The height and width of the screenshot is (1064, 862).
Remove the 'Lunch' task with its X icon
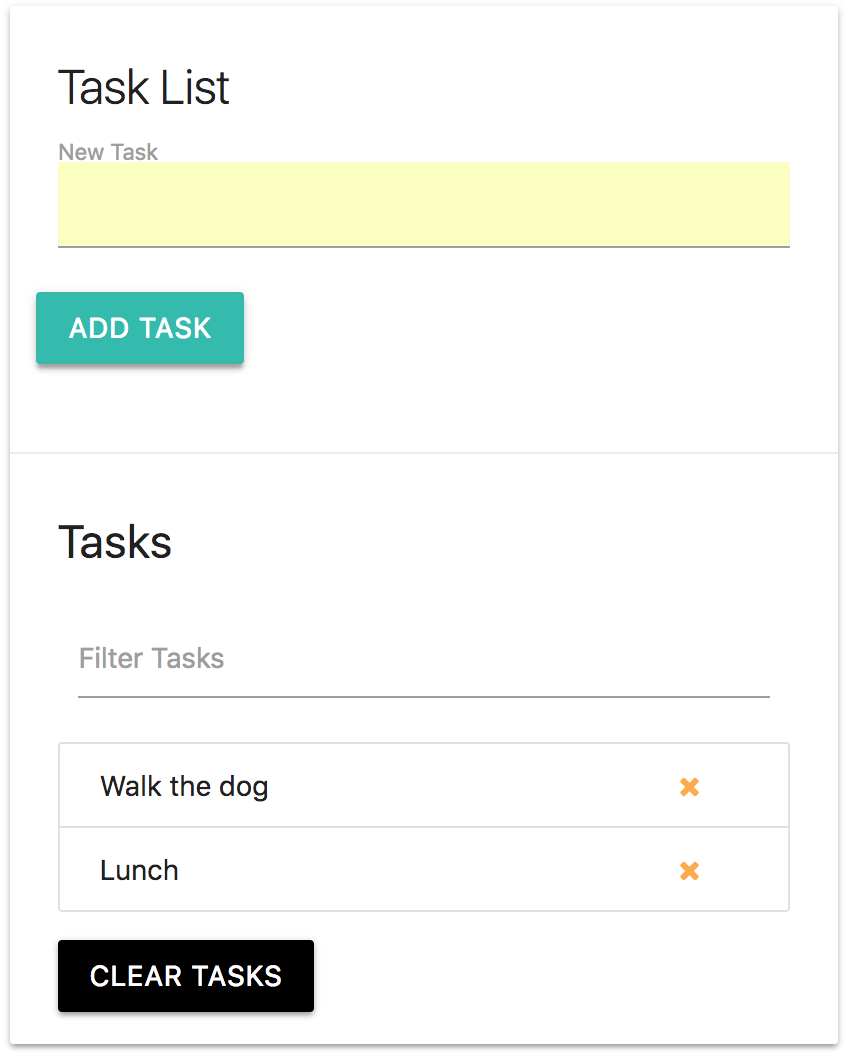coord(689,870)
